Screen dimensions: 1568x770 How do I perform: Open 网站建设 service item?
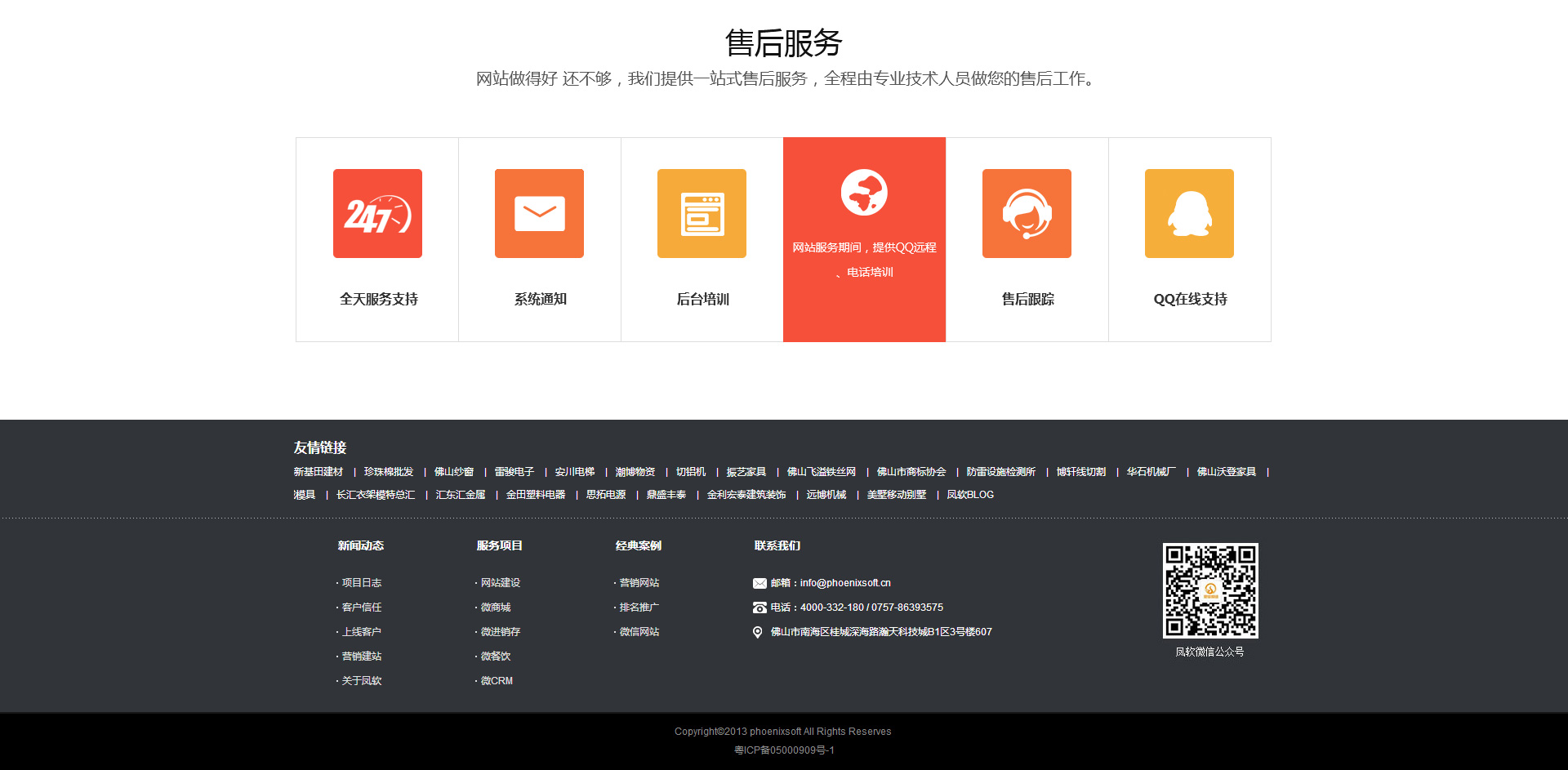tap(500, 583)
